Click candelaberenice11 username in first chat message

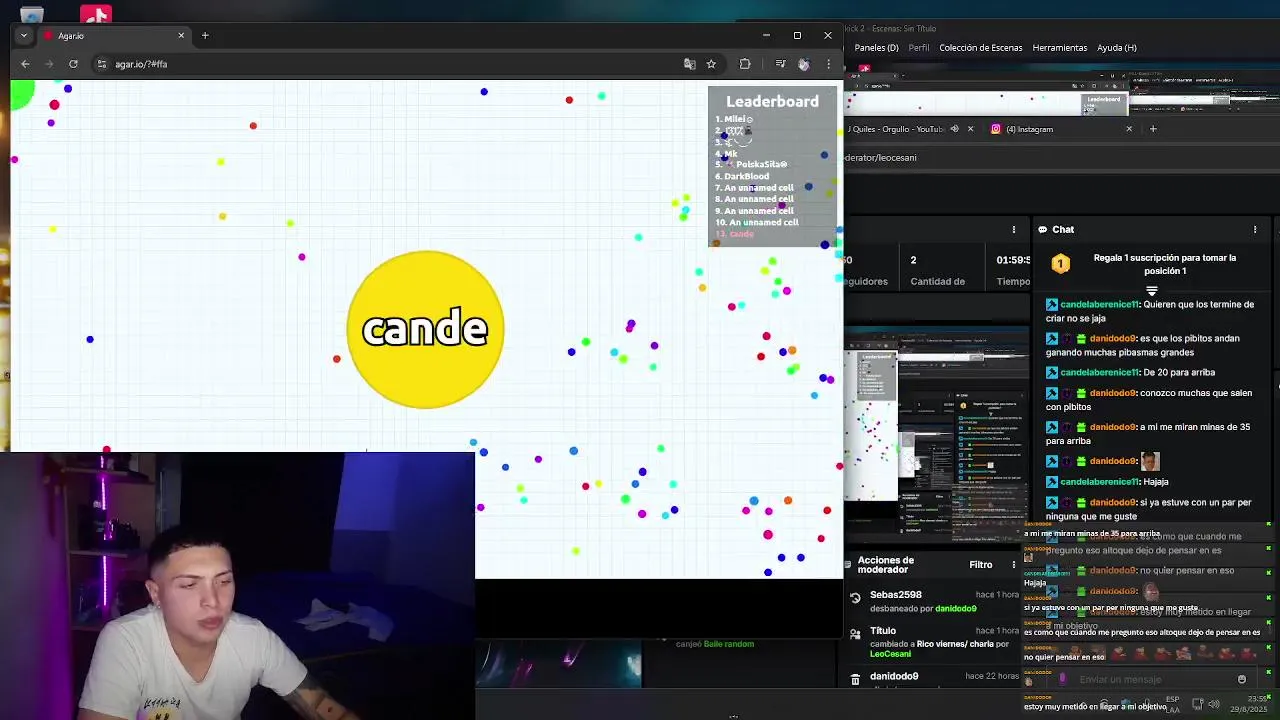click(x=1099, y=304)
